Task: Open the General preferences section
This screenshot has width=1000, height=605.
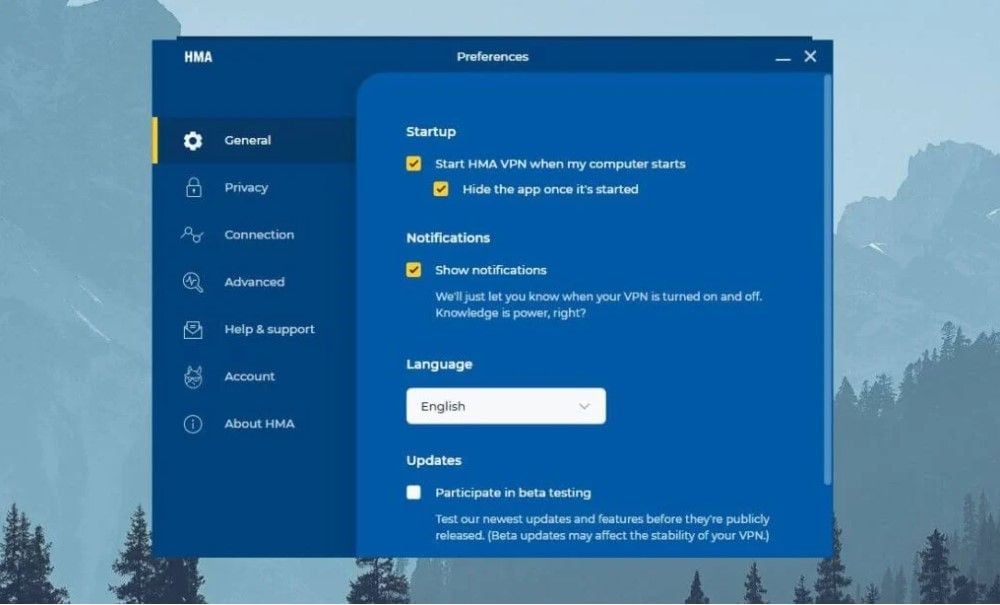Action: [x=254, y=140]
